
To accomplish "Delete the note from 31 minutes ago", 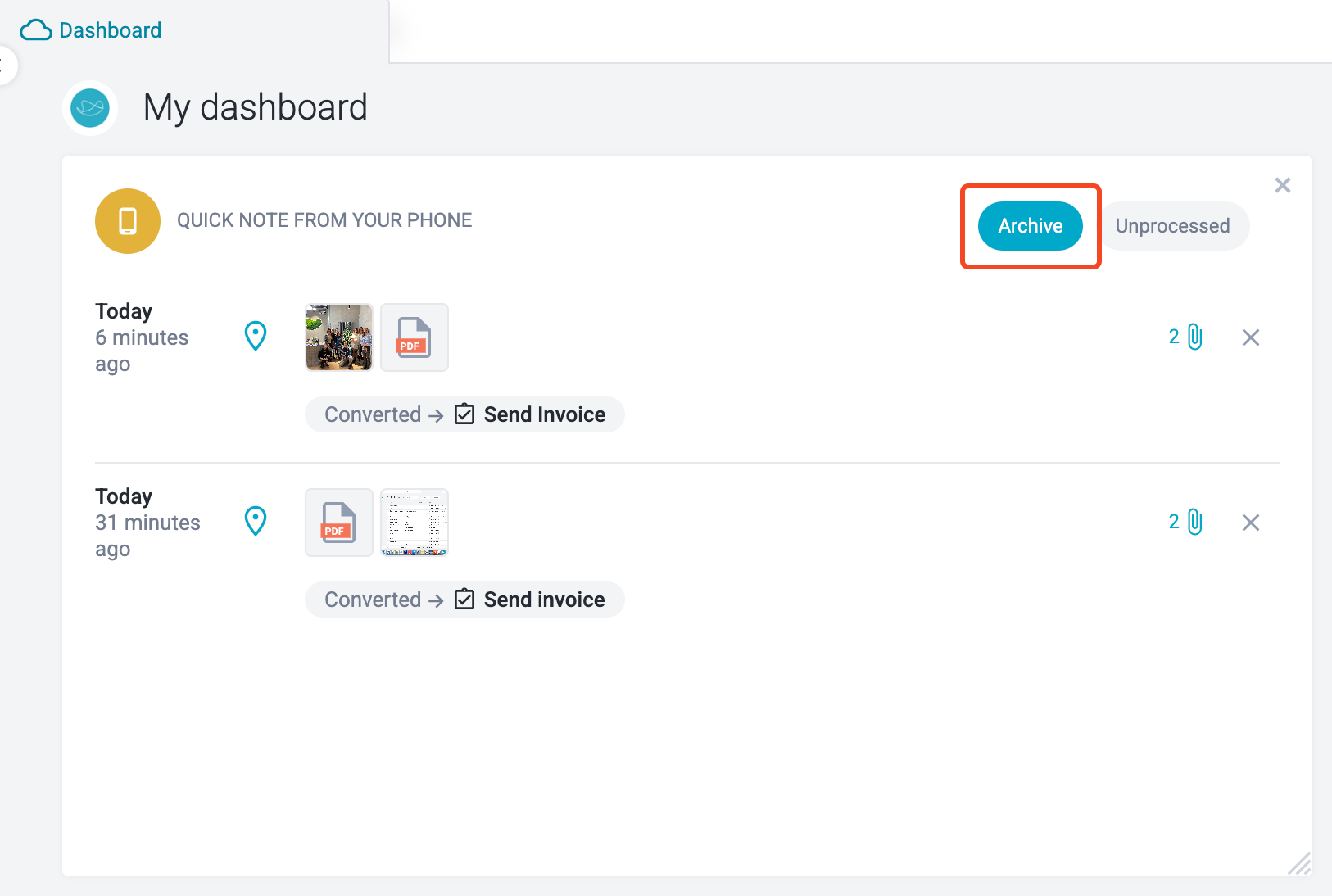I will (1250, 523).
